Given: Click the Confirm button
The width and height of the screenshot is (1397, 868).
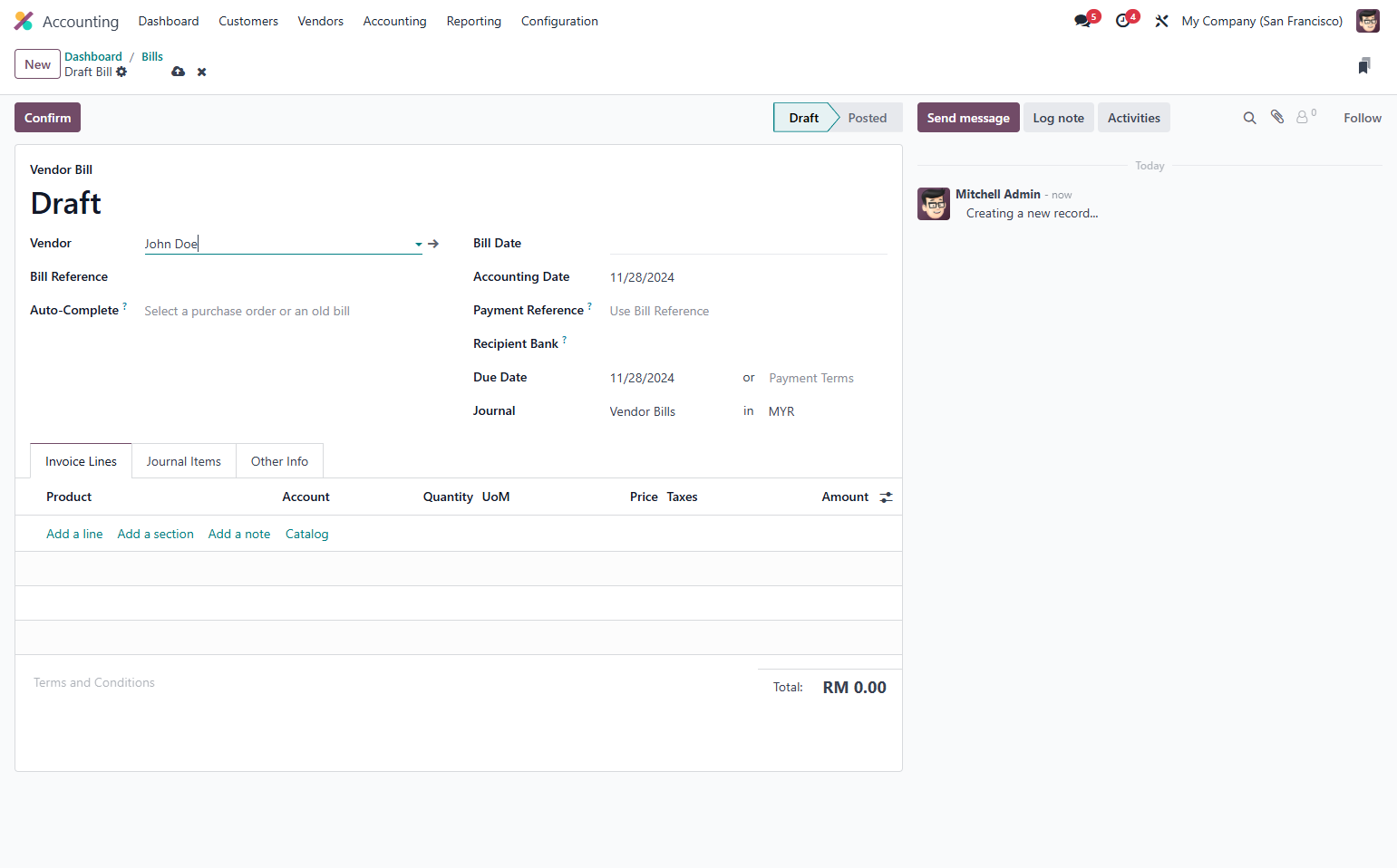Looking at the screenshot, I should point(47,118).
